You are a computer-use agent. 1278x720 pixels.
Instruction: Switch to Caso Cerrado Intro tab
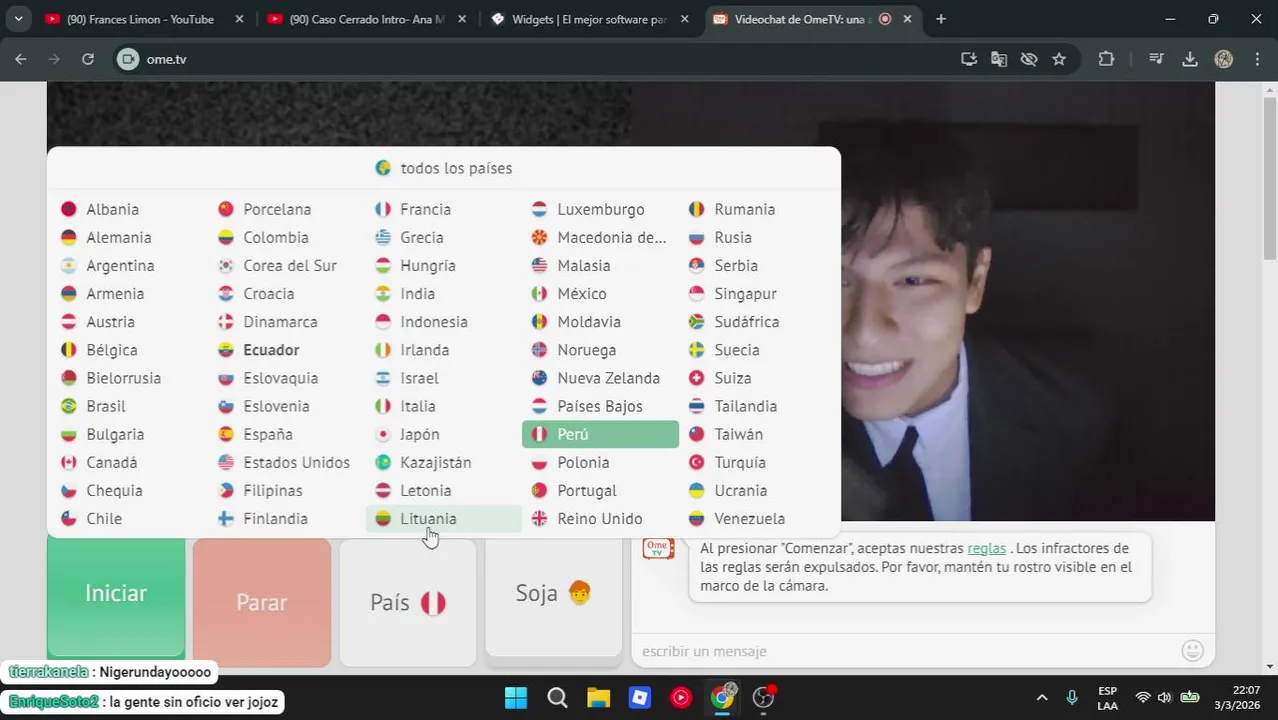click(366, 19)
